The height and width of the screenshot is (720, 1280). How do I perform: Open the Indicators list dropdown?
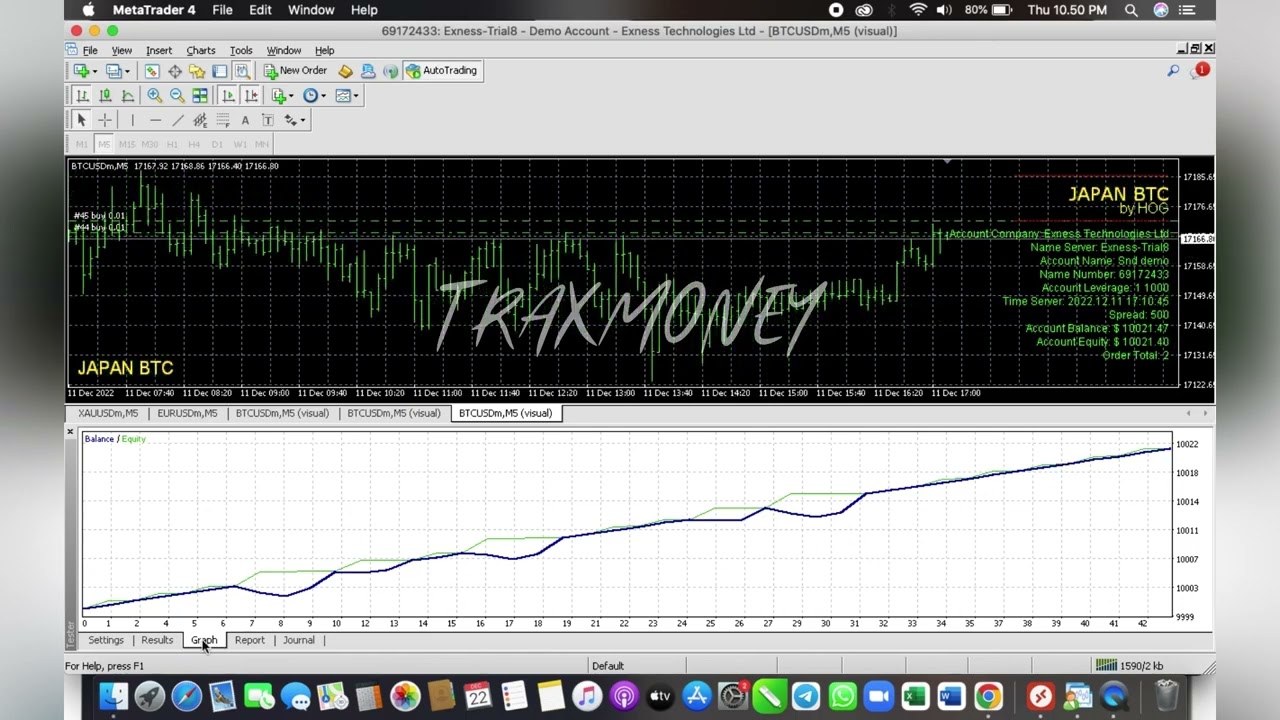(x=282, y=96)
